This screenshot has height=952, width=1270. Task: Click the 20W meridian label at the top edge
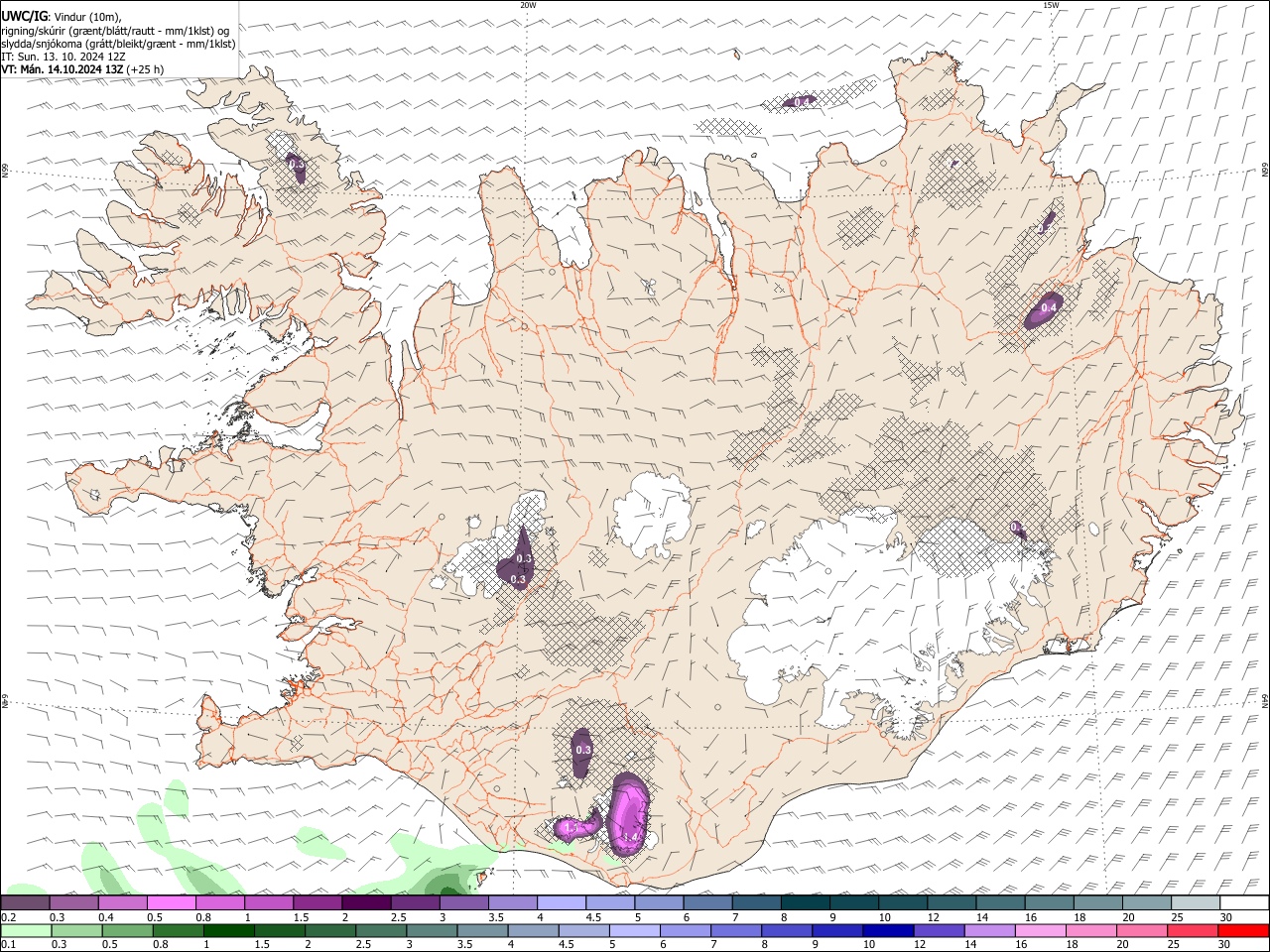click(528, 5)
